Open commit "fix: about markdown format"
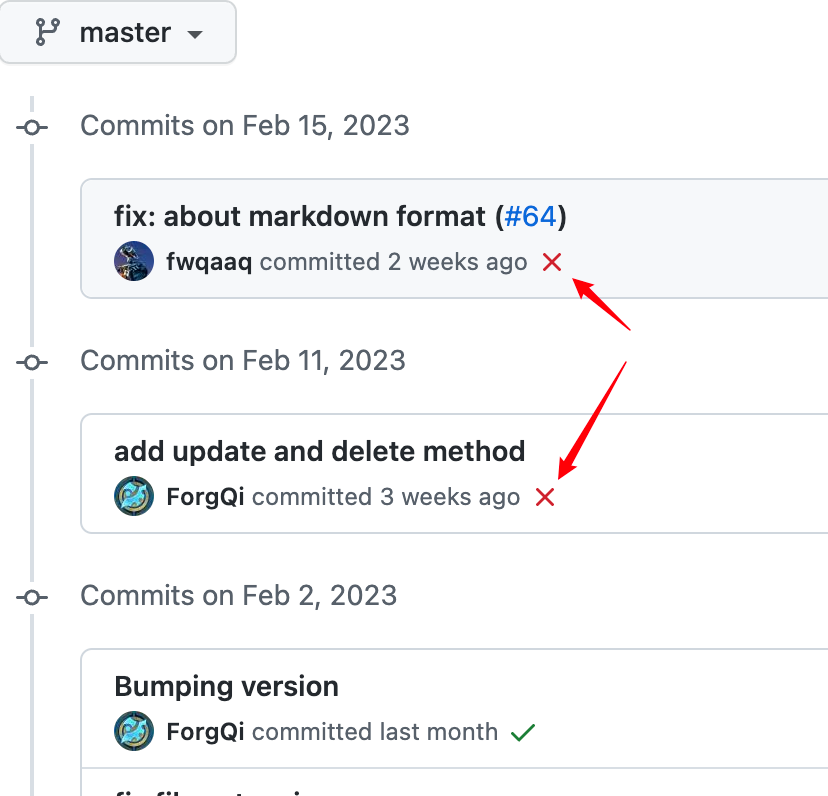828x796 pixels. 299,216
